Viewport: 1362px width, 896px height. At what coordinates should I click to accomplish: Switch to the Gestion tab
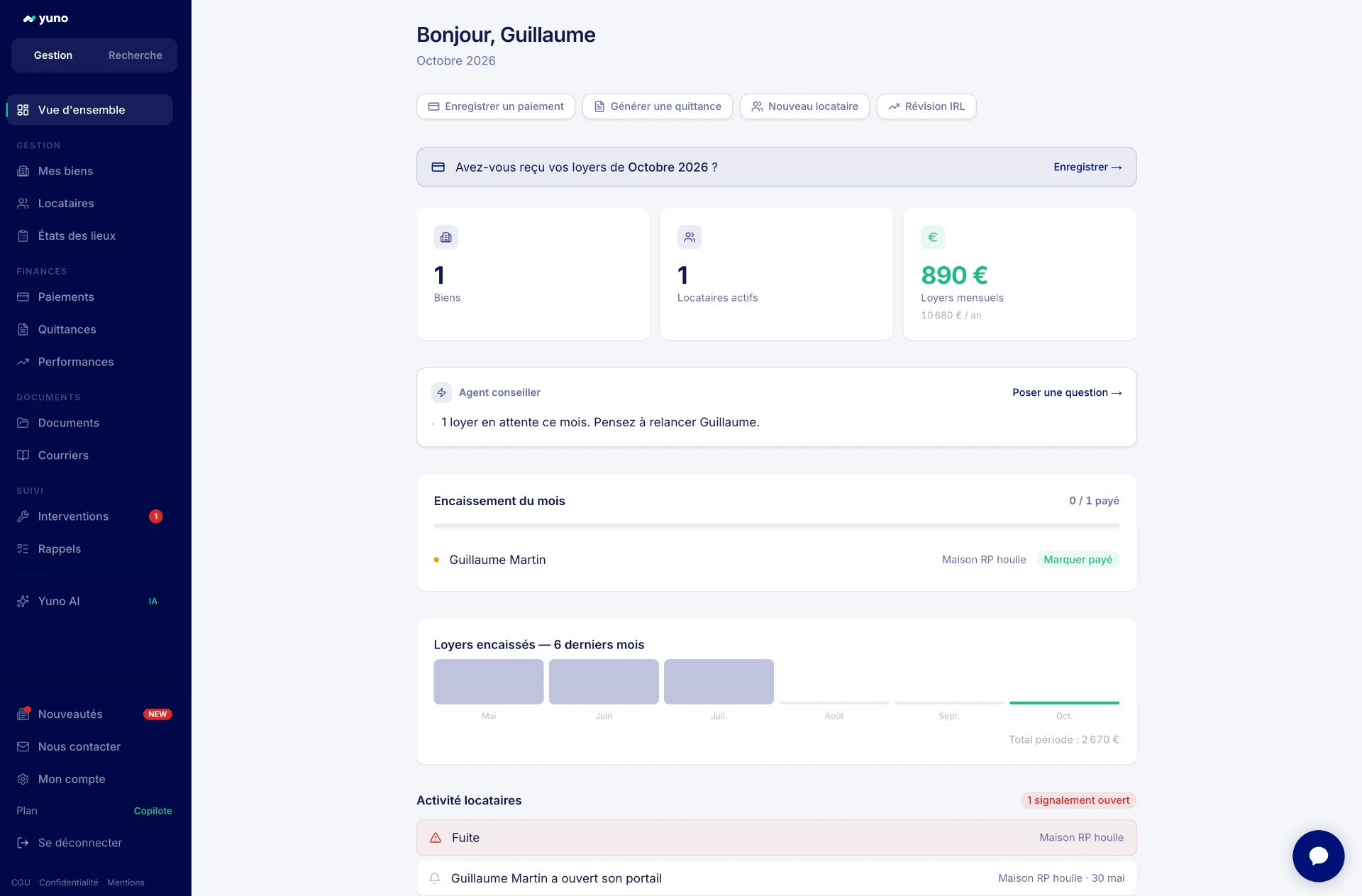(53, 55)
